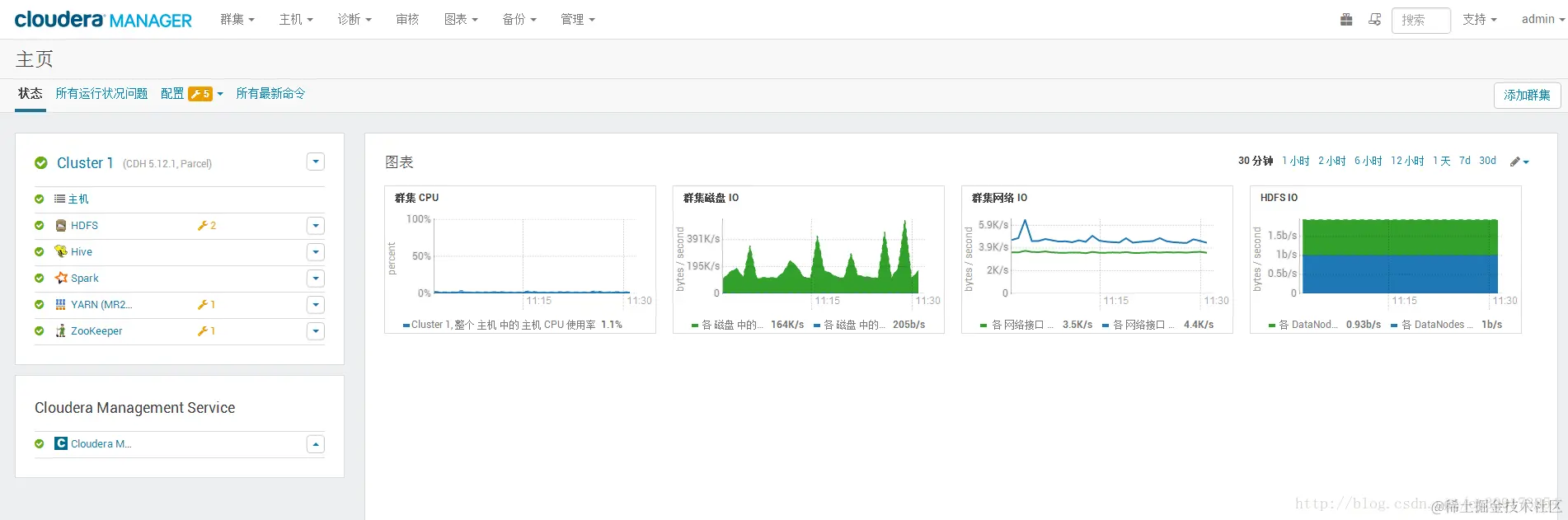
Task: Click the 审核 menu item
Action: [407, 19]
